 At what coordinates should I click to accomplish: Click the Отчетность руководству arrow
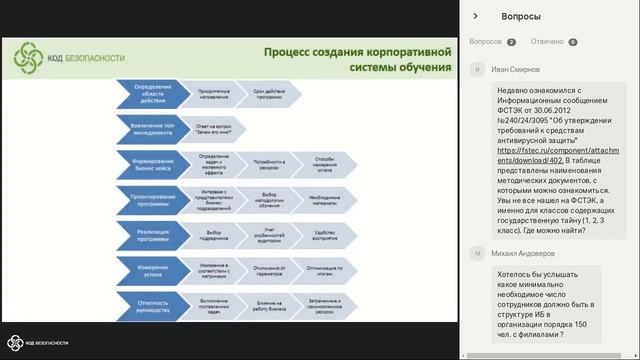tap(153, 307)
